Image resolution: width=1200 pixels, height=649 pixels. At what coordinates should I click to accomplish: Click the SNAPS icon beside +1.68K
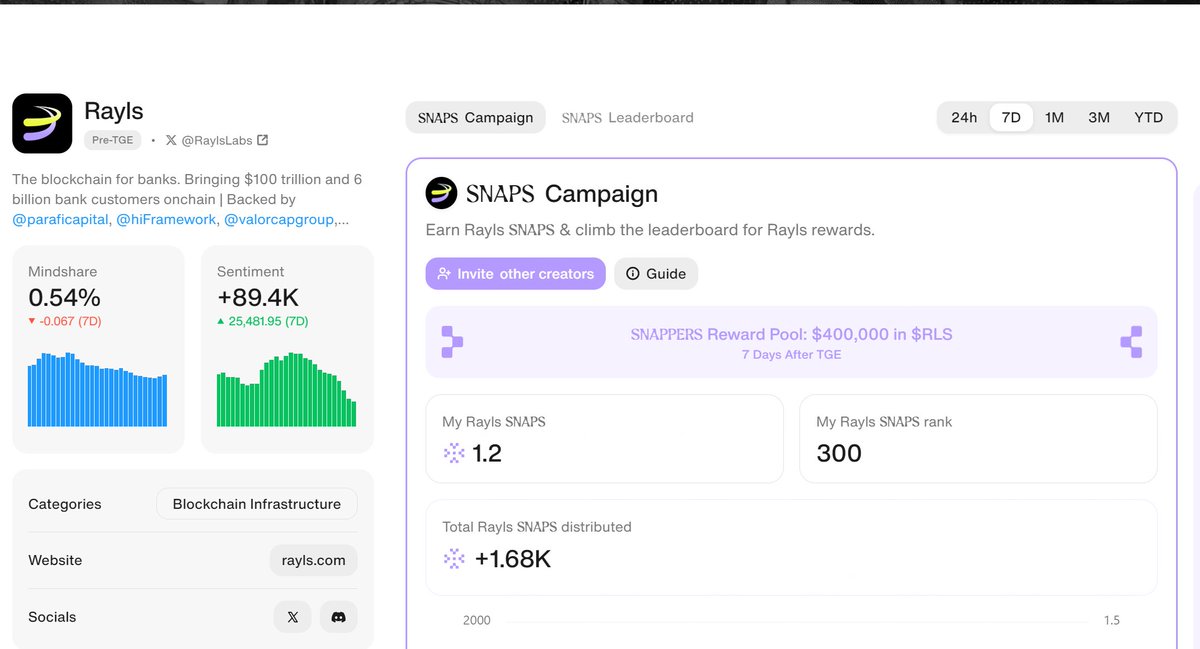coord(454,559)
